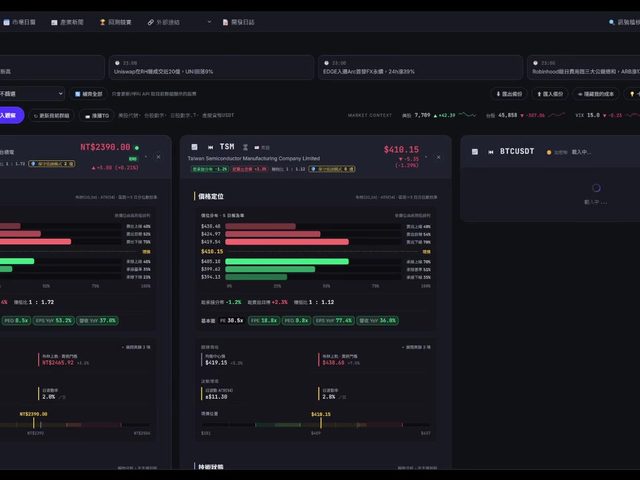Click the yellow-bordered gem badge on the left card
The height and width of the screenshot is (480, 640).
click(51, 164)
